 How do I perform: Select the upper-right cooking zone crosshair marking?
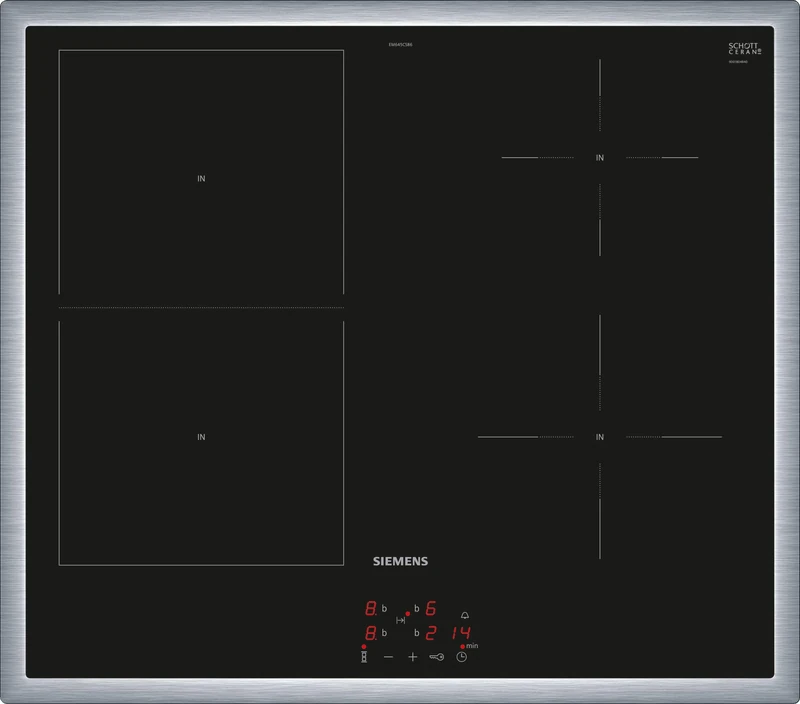coord(598,157)
